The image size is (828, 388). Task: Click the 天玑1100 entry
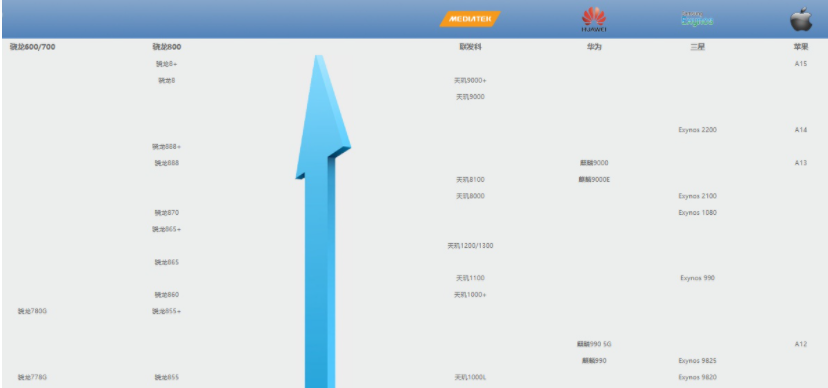coord(470,278)
